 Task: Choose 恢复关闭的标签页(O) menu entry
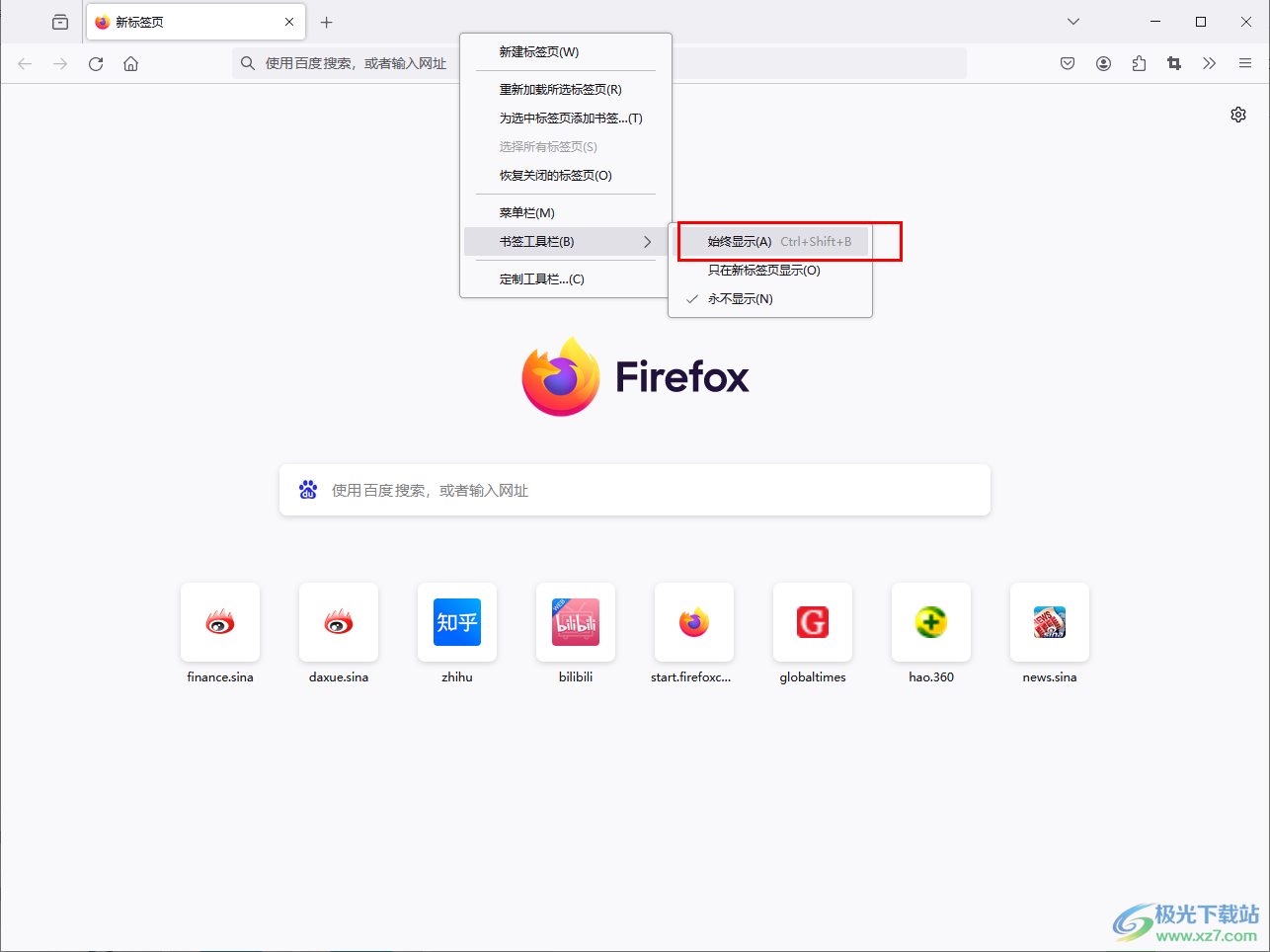tap(566, 176)
